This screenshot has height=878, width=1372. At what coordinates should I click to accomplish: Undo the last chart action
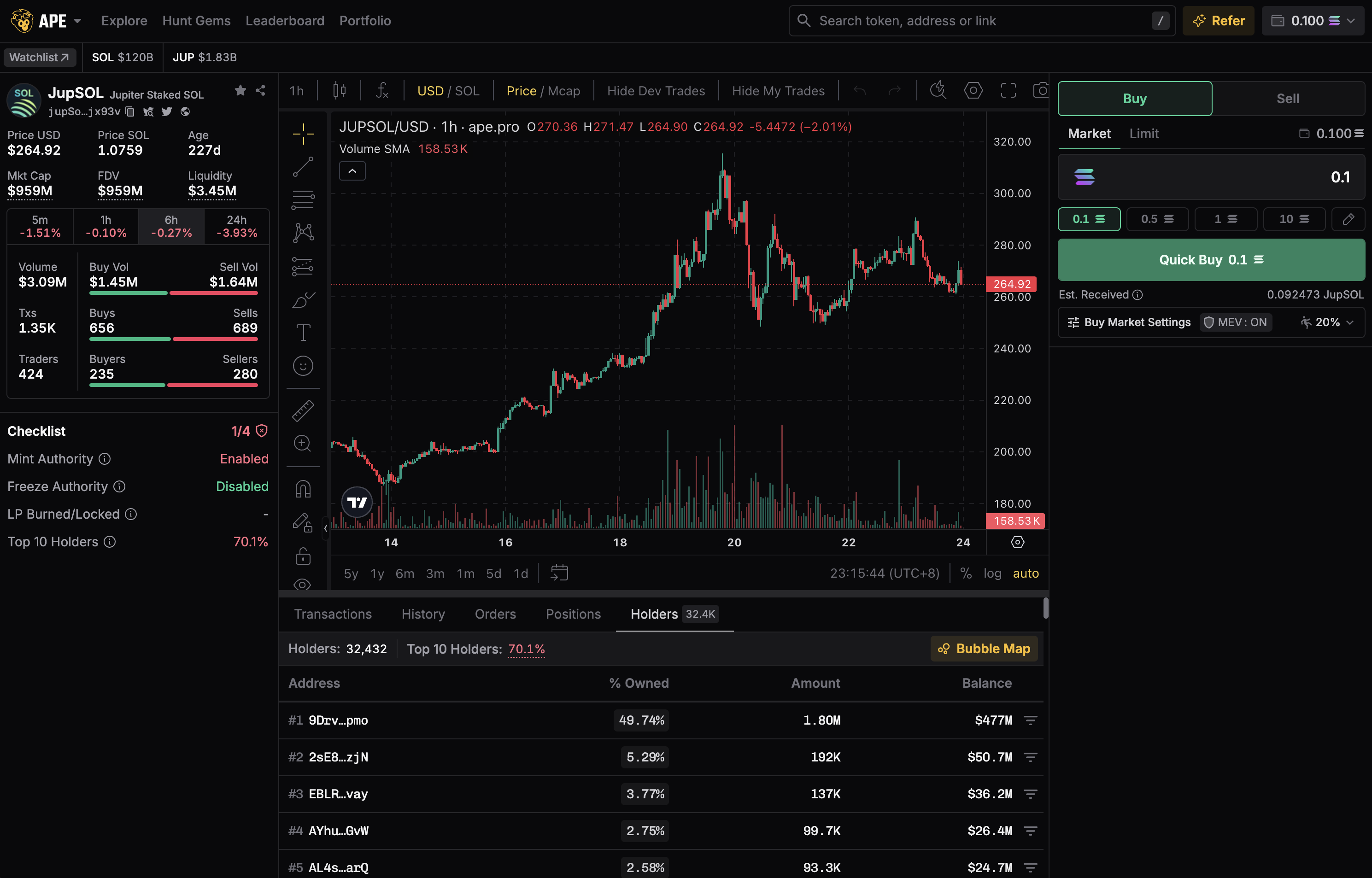tap(859, 90)
